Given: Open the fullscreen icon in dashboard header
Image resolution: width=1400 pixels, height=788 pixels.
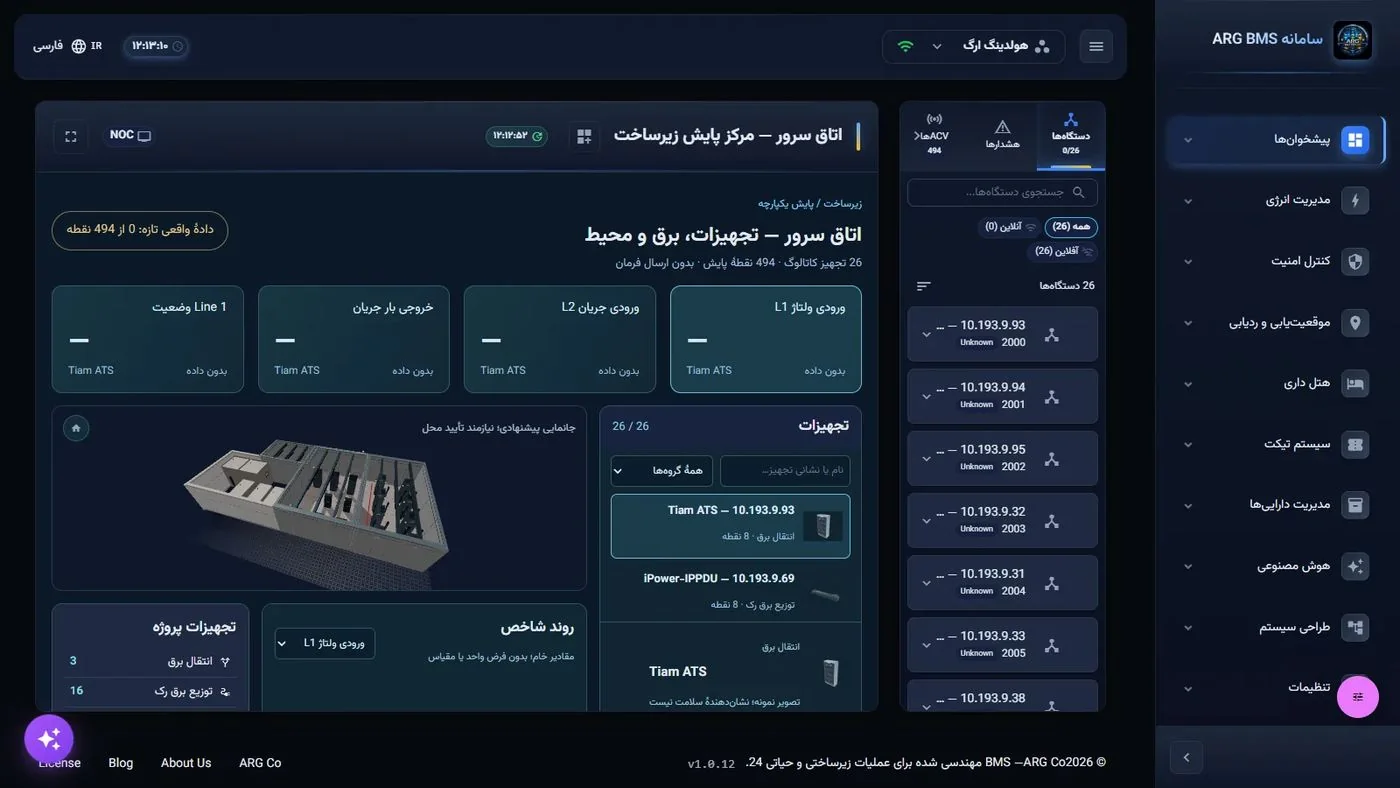Looking at the screenshot, I should click(71, 136).
